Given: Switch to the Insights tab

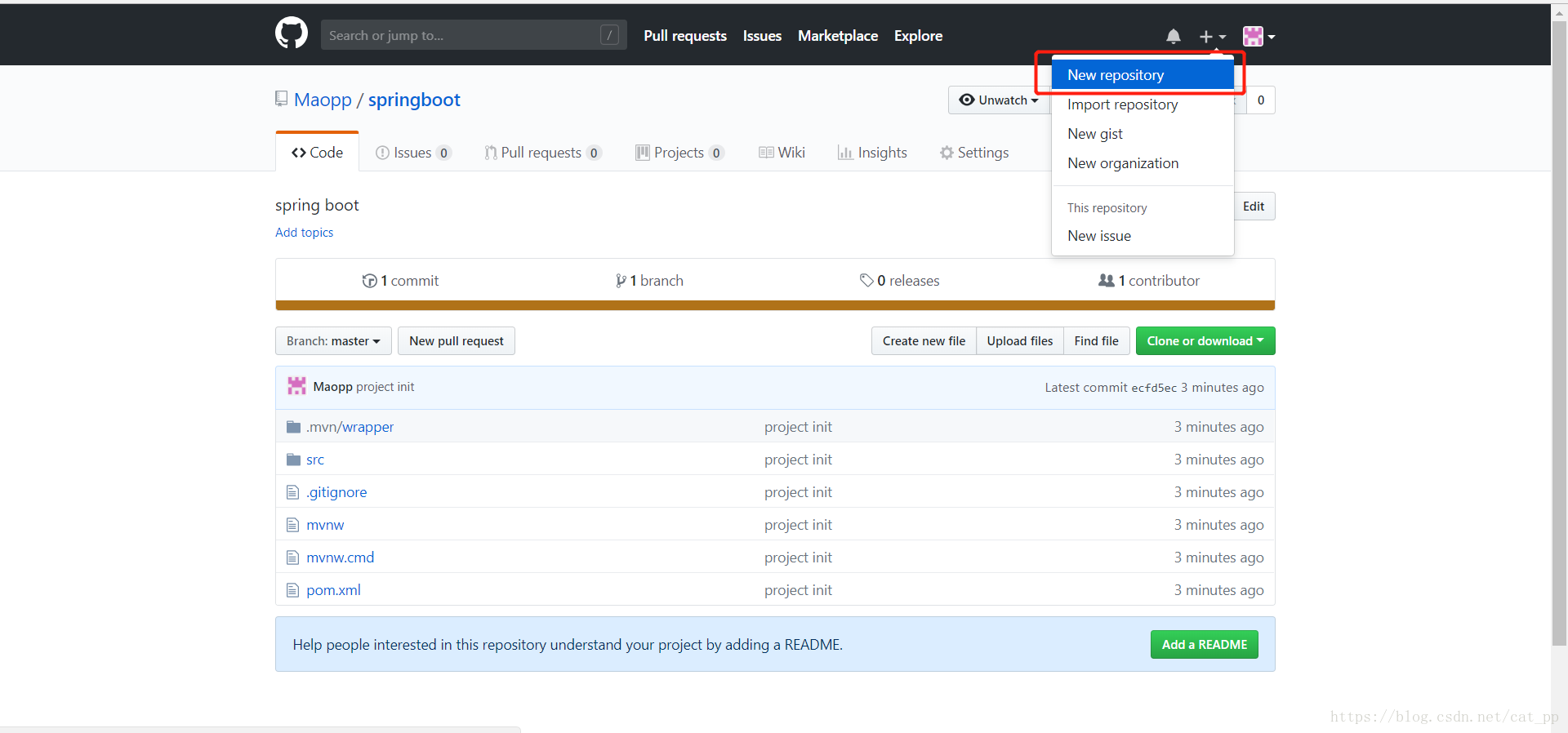Looking at the screenshot, I should coord(872,153).
